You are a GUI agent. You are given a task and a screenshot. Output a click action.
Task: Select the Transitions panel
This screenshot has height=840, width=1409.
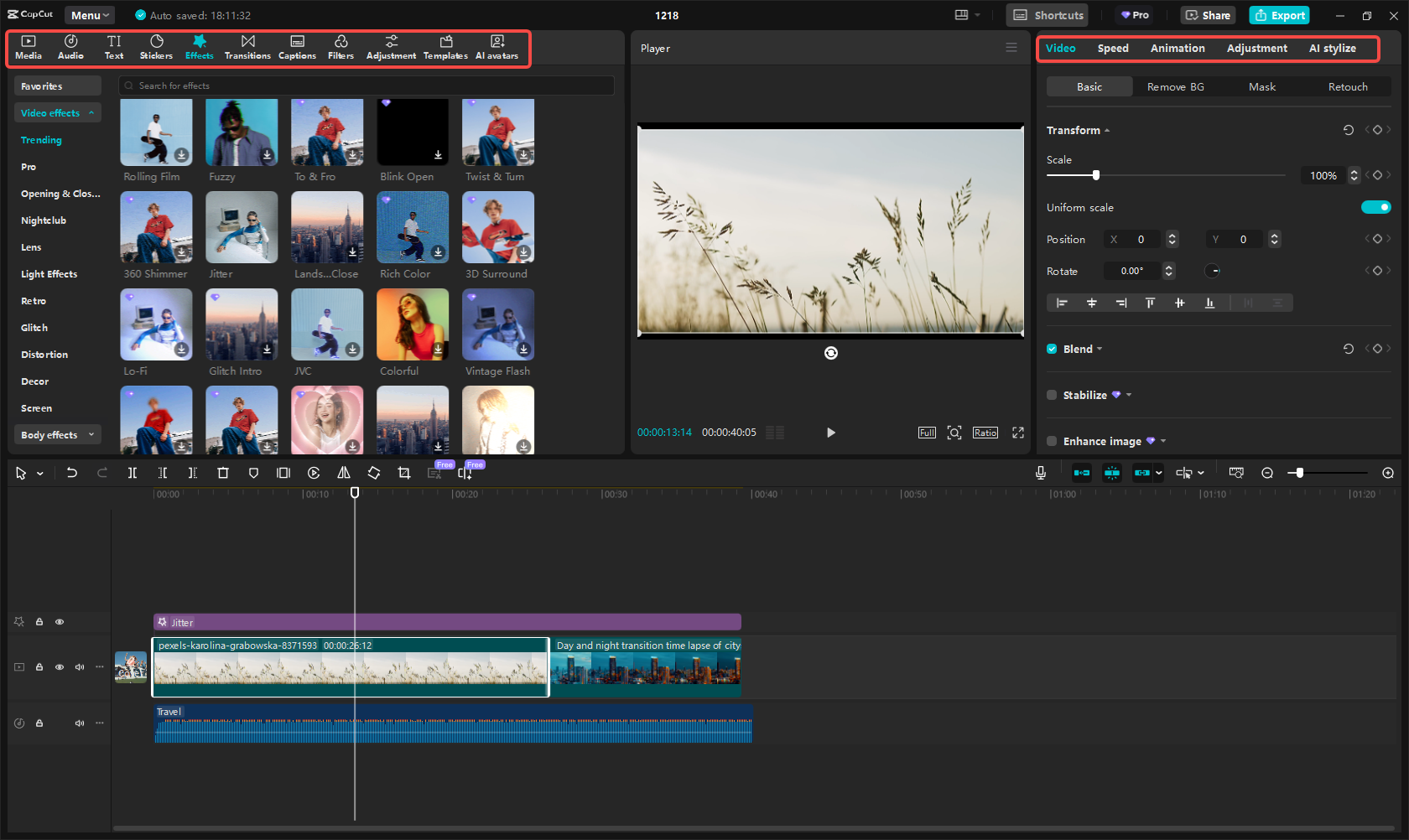point(247,47)
